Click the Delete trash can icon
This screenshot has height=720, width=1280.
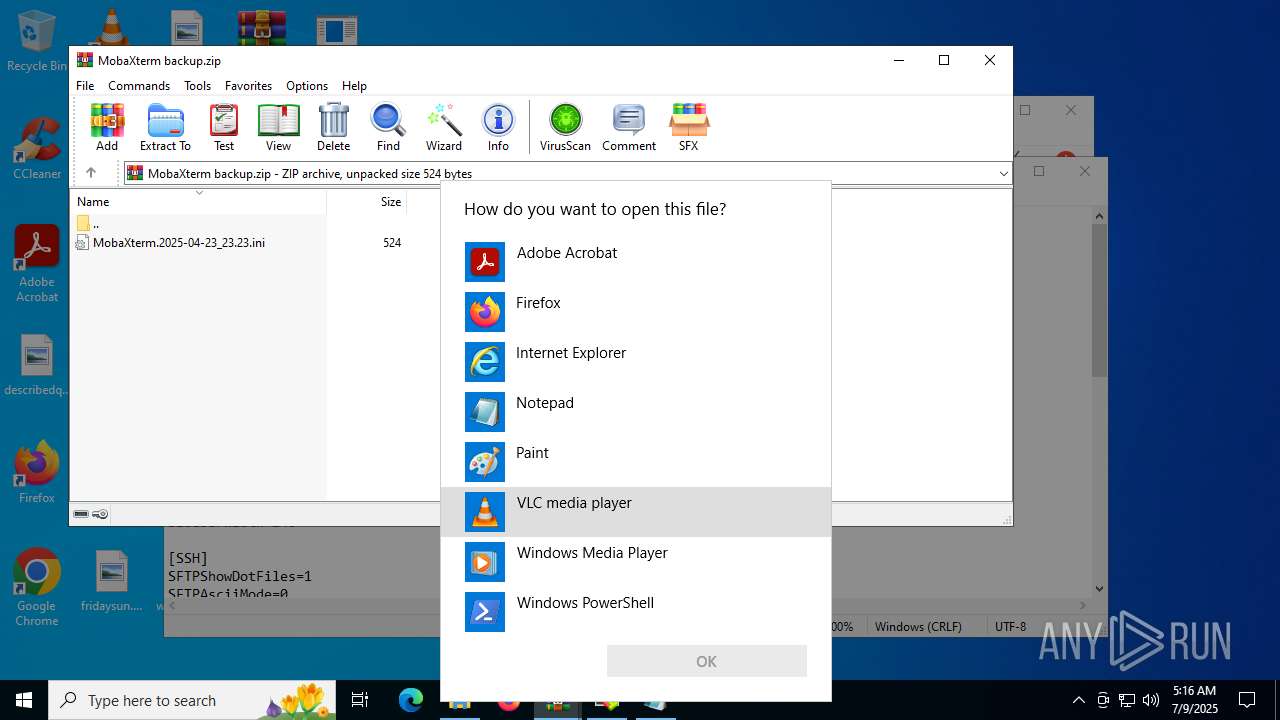click(333, 127)
